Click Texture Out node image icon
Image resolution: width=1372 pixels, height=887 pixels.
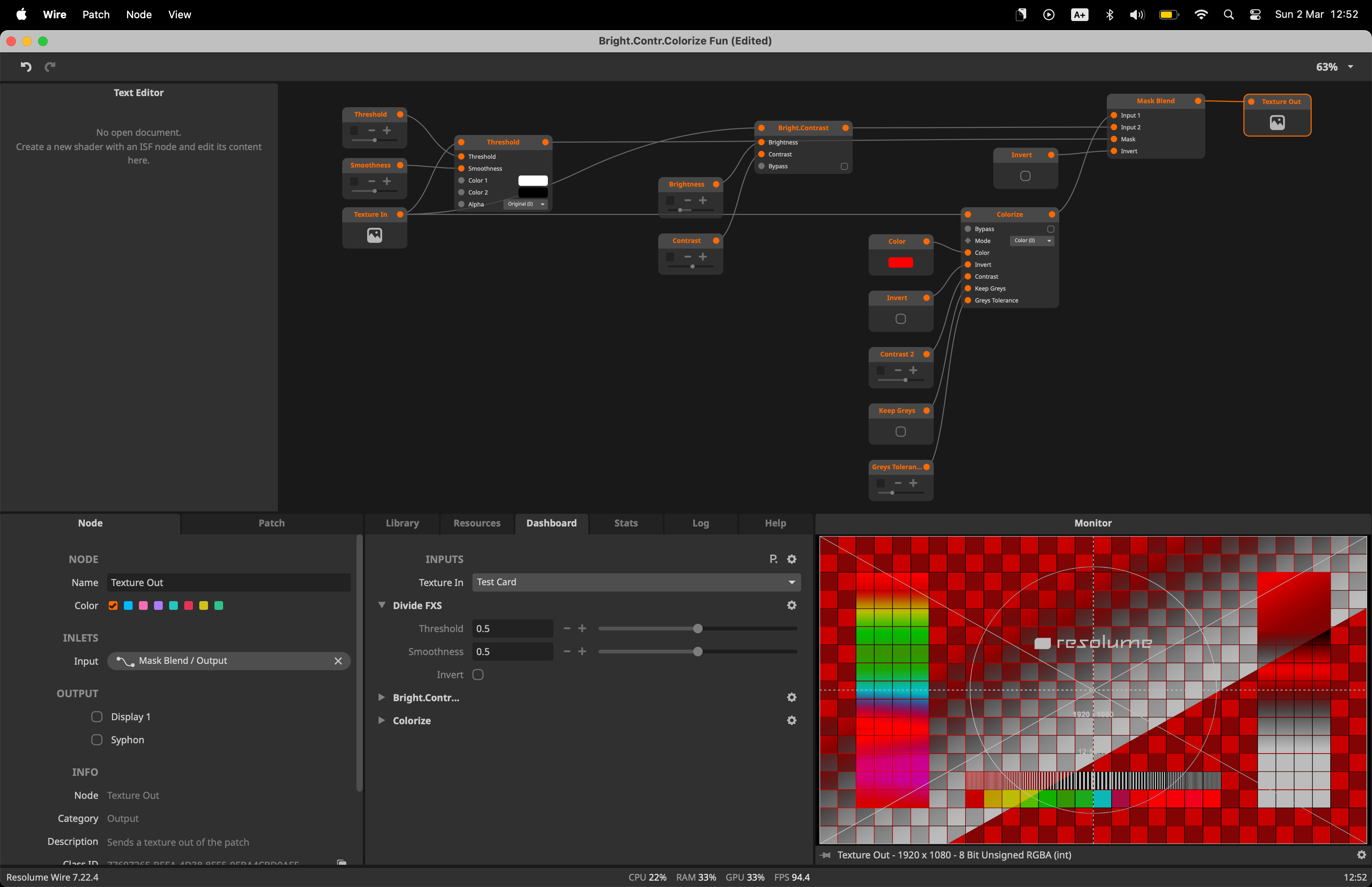(1277, 122)
